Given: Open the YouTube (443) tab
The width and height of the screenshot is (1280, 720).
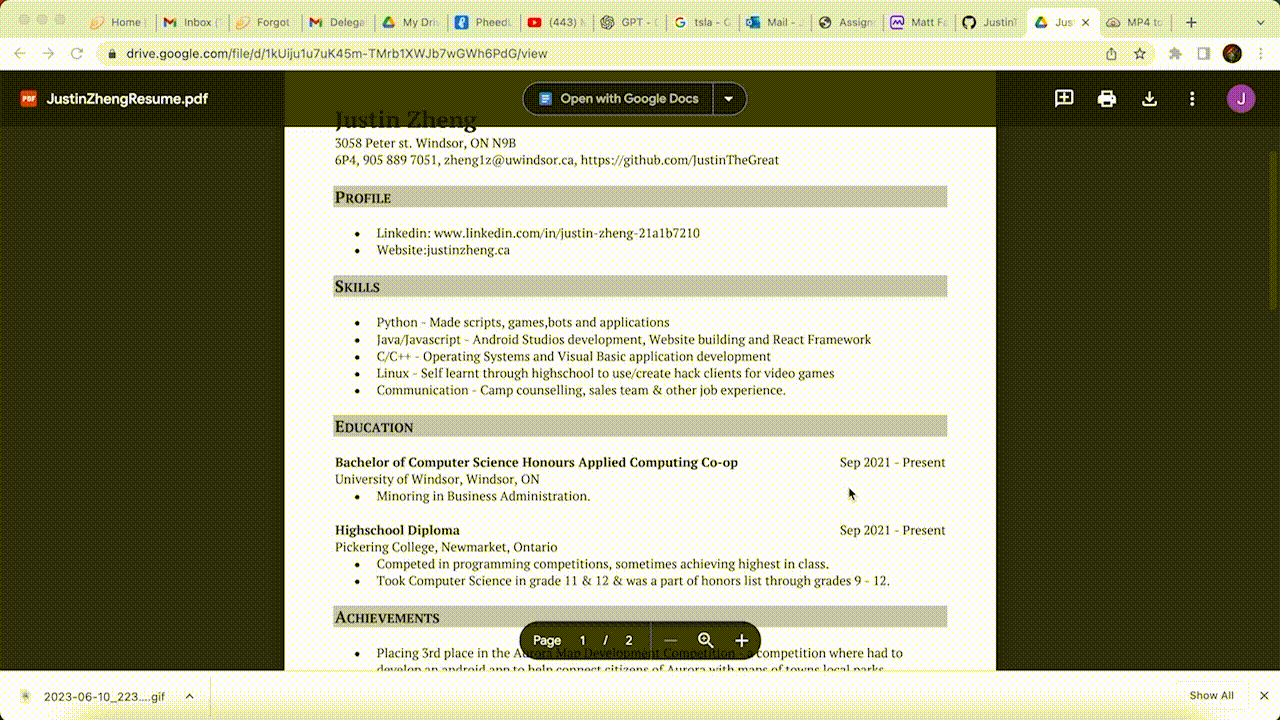Looking at the screenshot, I should tap(555, 22).
